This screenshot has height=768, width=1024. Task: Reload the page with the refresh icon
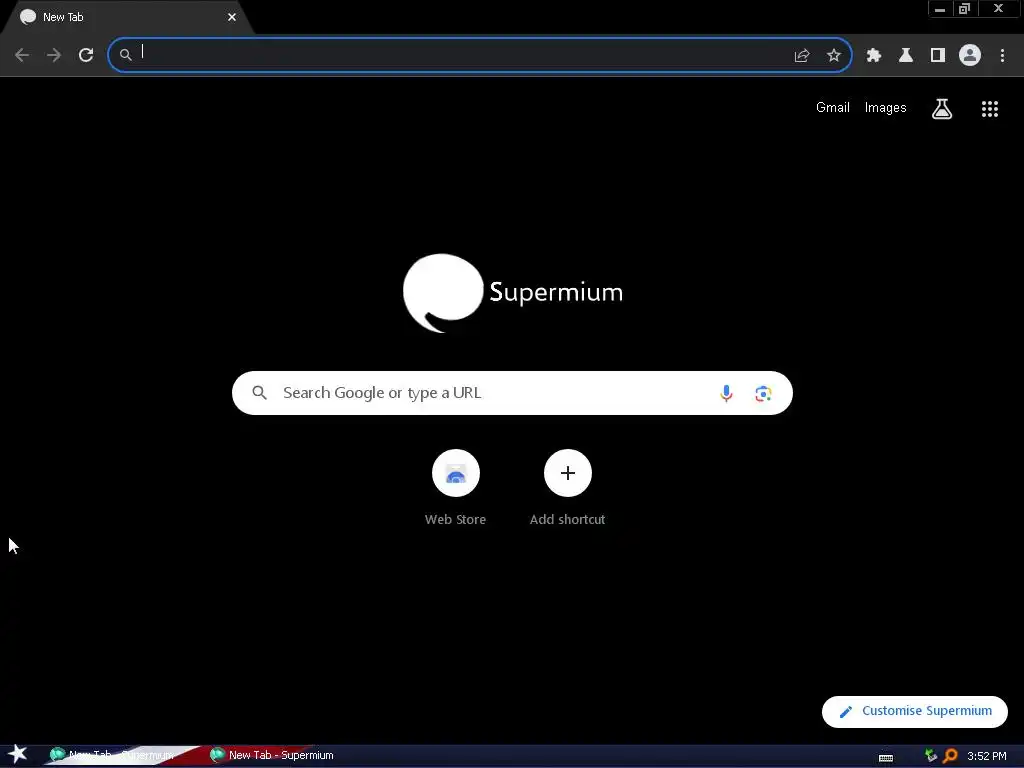click(86, 55)
